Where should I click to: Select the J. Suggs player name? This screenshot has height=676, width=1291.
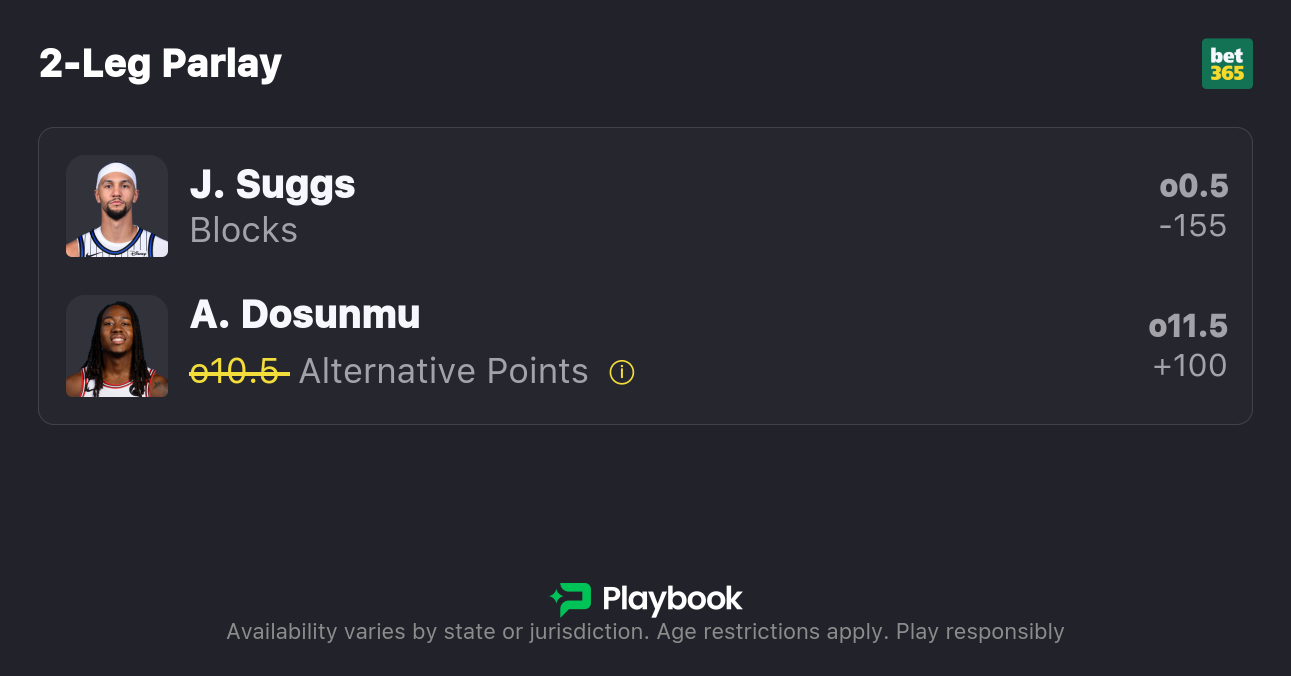click(x=273, y=185)
